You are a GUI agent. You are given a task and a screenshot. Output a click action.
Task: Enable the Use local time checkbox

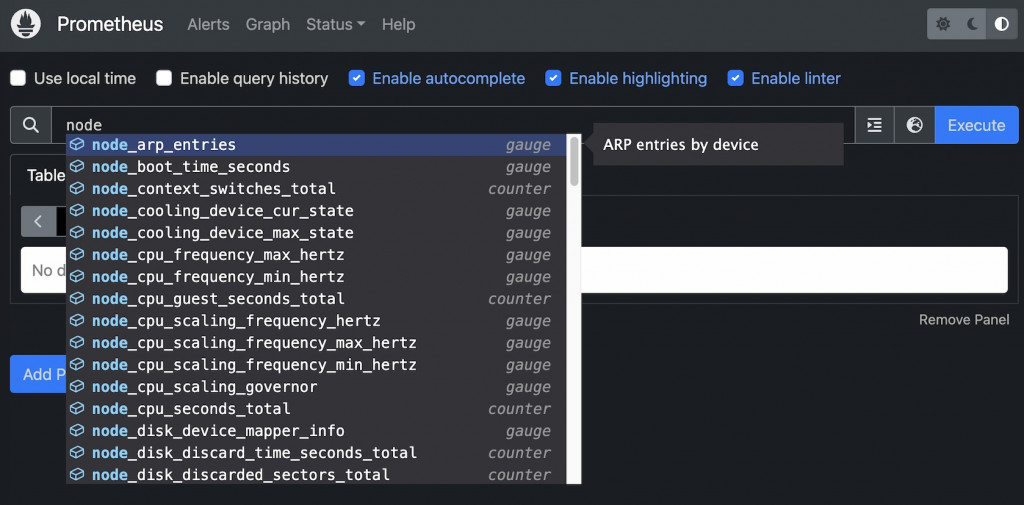[18, 78]
